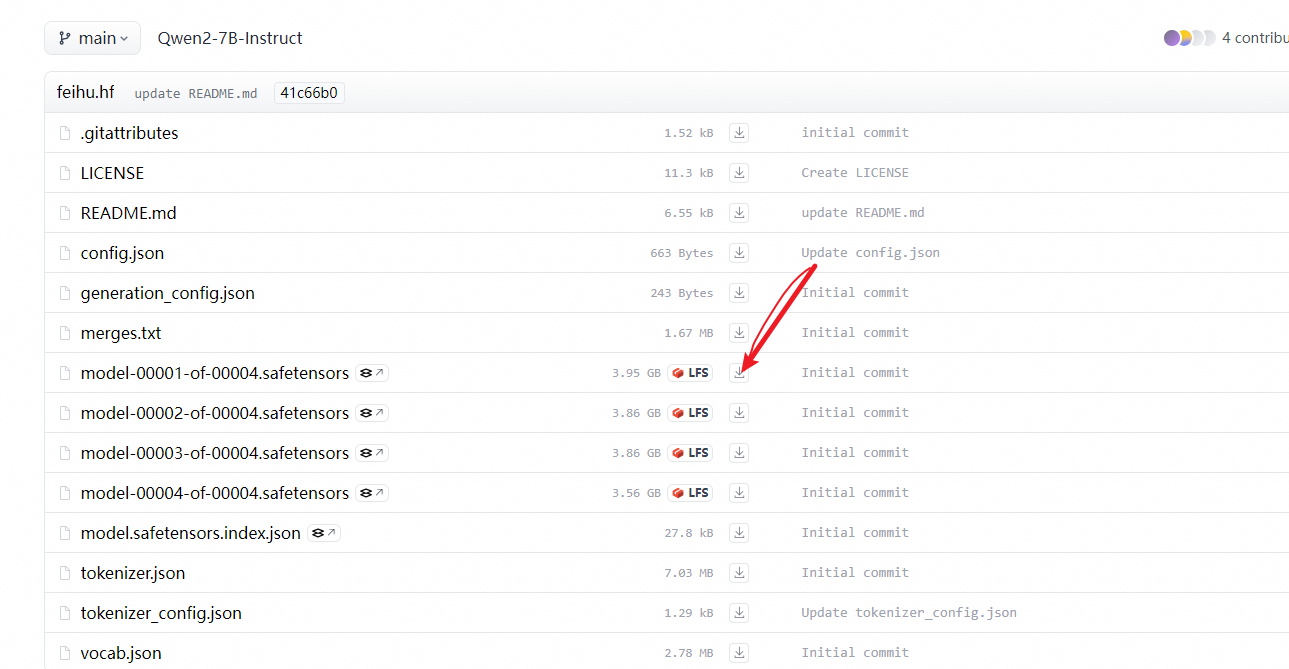Open 'Initial commit' for merges.txt

(855, 333)
